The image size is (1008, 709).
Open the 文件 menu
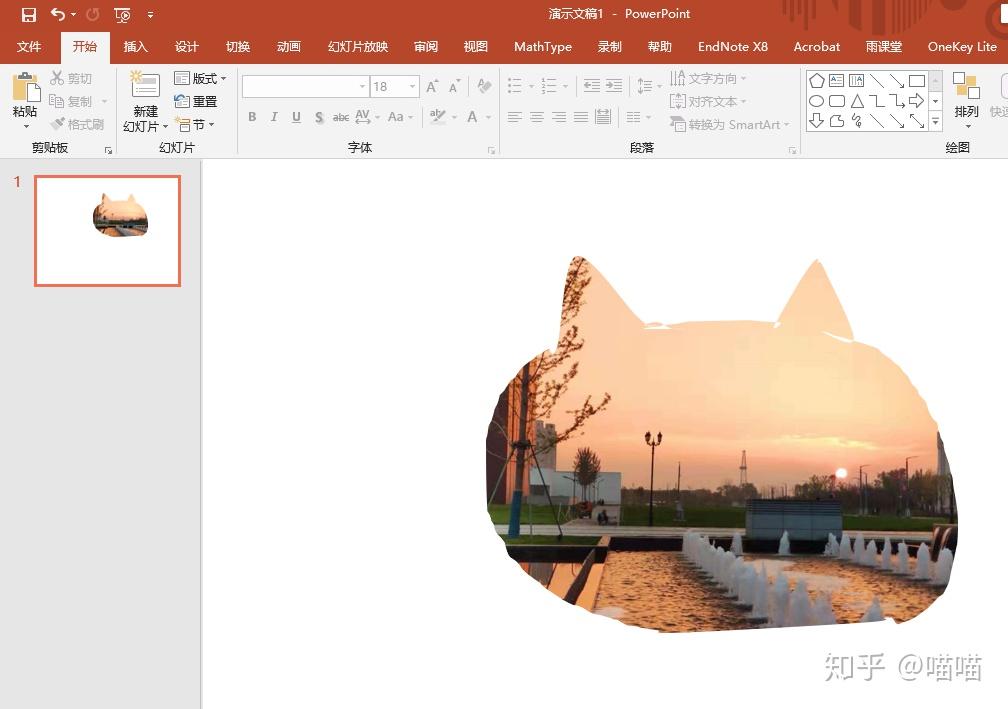click(29, 46)
